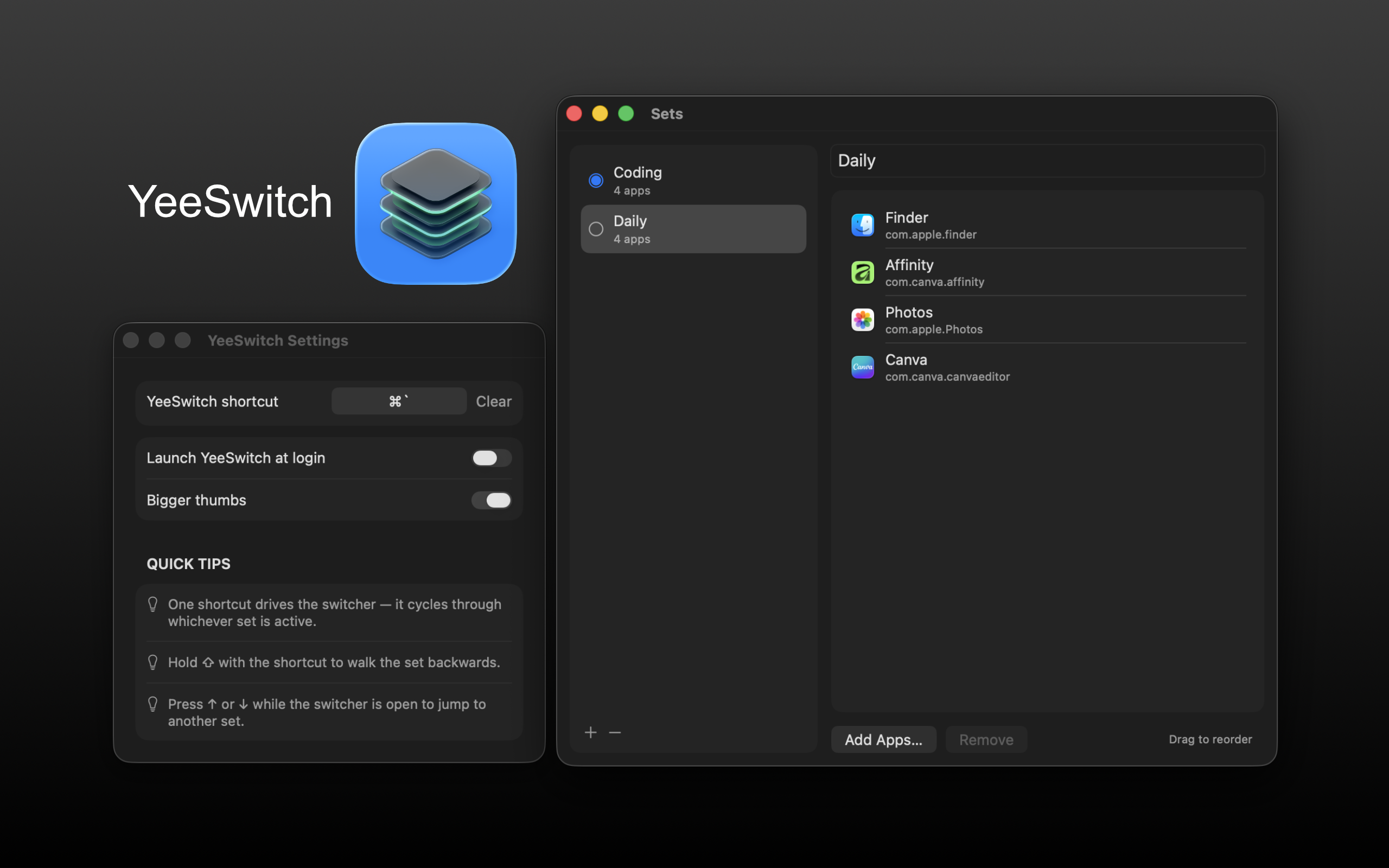The width and height of the screenshot is (1389, 868).
Task: Maximize the Sets window with green button
Action: tap(626, 114)
